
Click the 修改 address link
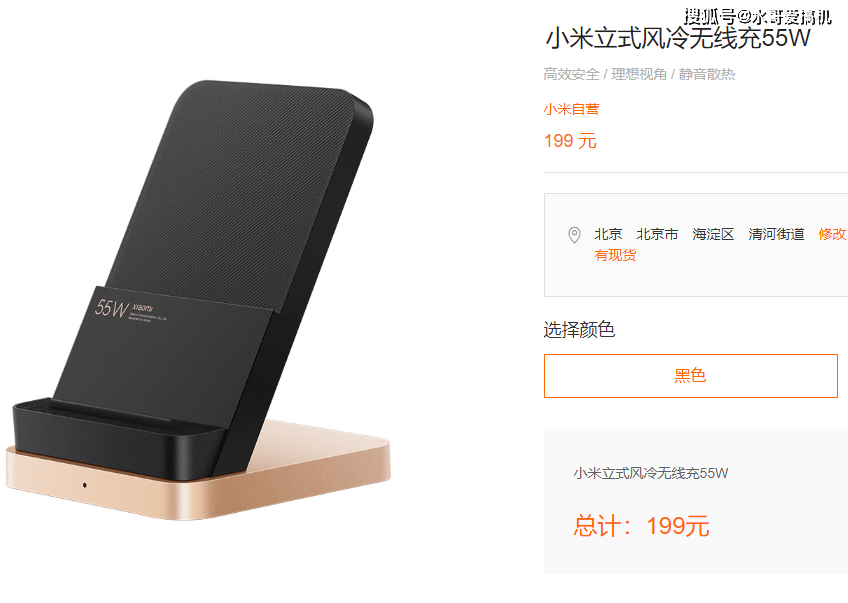(832, 234)
